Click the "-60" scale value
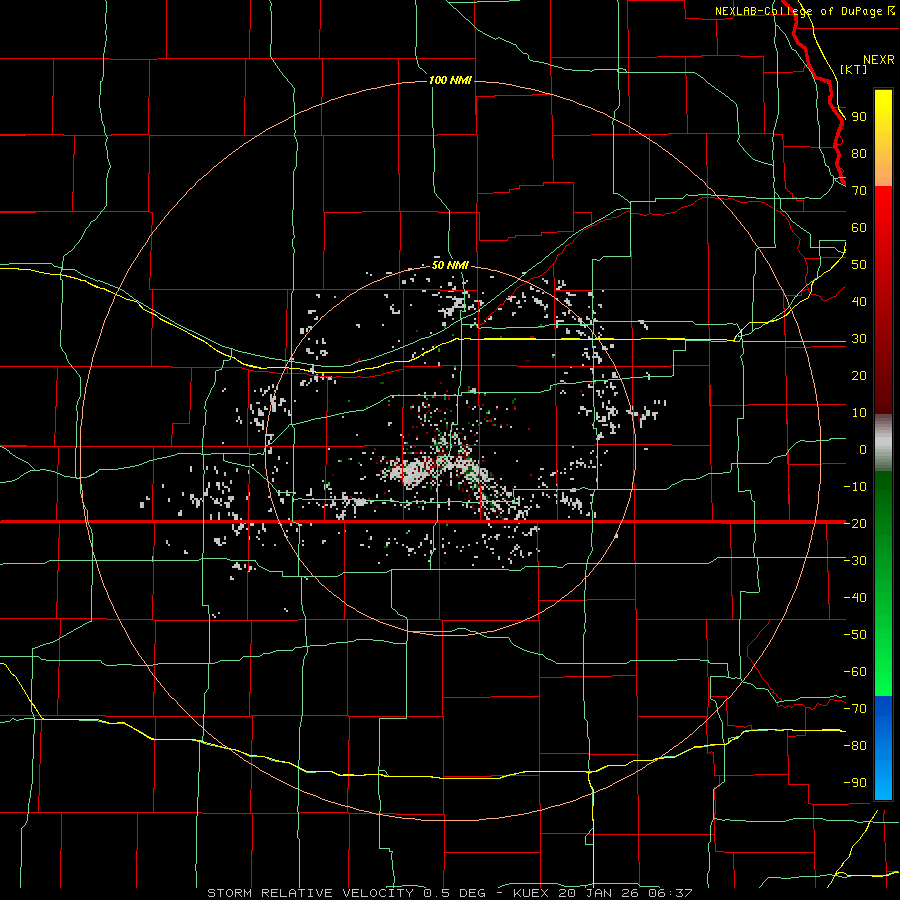 (855, 672)
